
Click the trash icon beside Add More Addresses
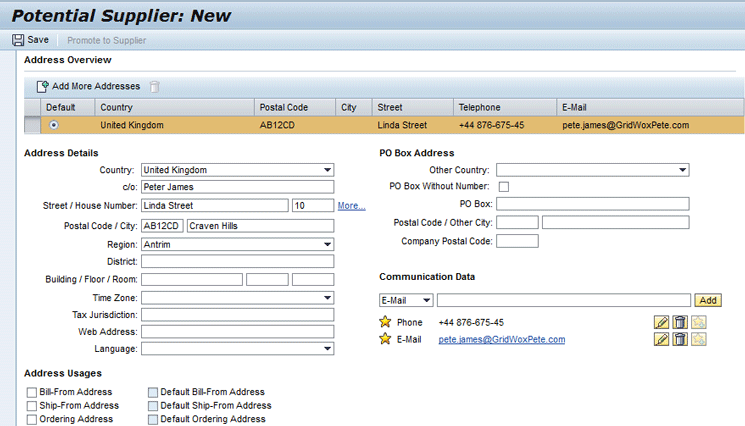(154, 86)
